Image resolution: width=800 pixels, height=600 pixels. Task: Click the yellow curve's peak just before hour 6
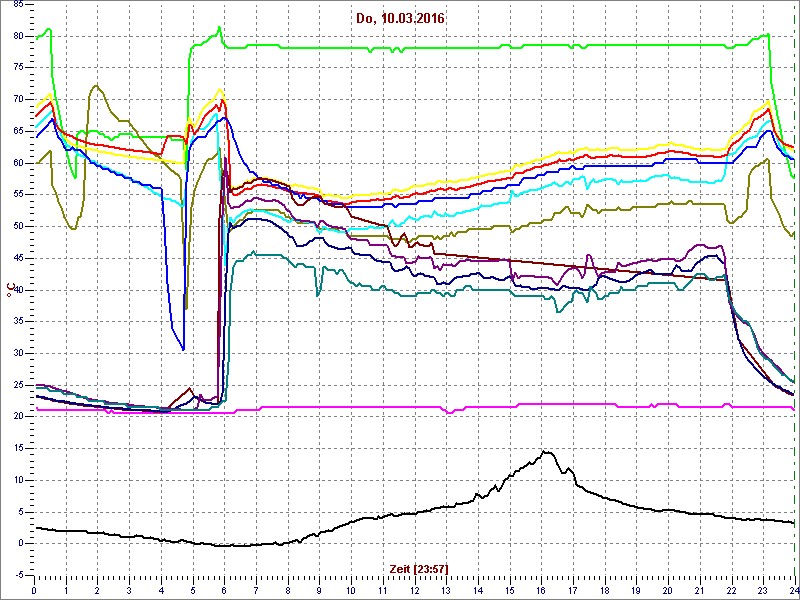(220, 91)
